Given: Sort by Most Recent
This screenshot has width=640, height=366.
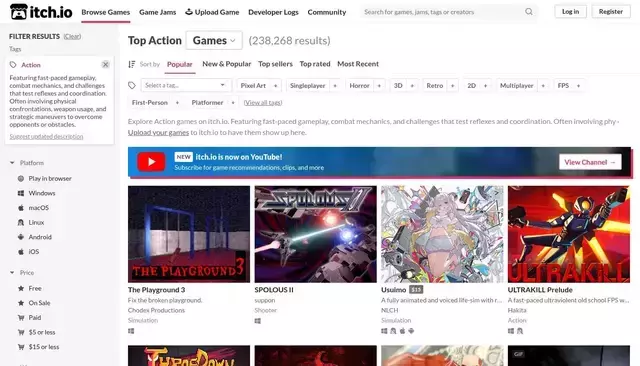Looking at the screenshot, I should [x=358, y=64].
